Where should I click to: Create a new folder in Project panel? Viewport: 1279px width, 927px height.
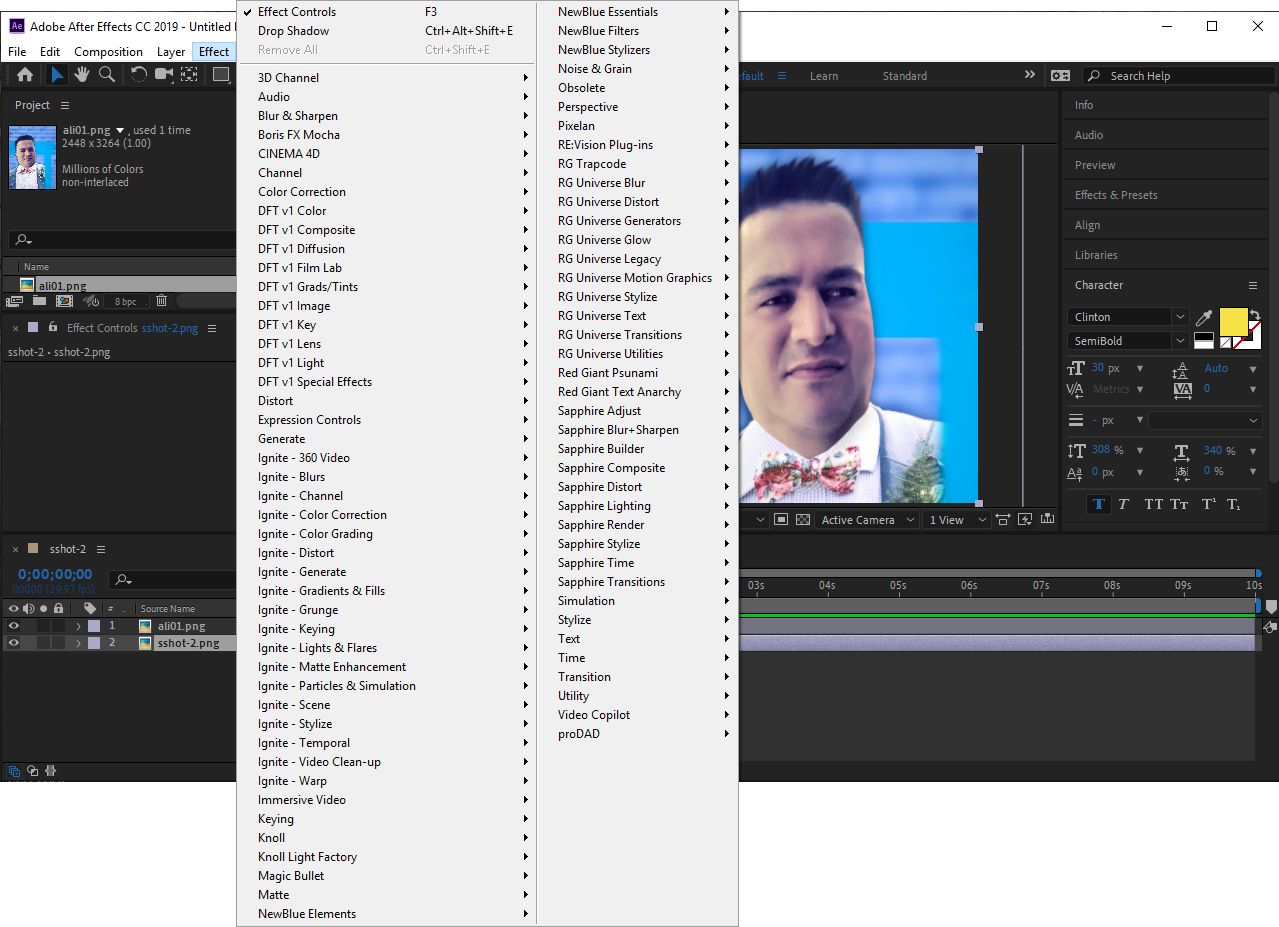39,301
